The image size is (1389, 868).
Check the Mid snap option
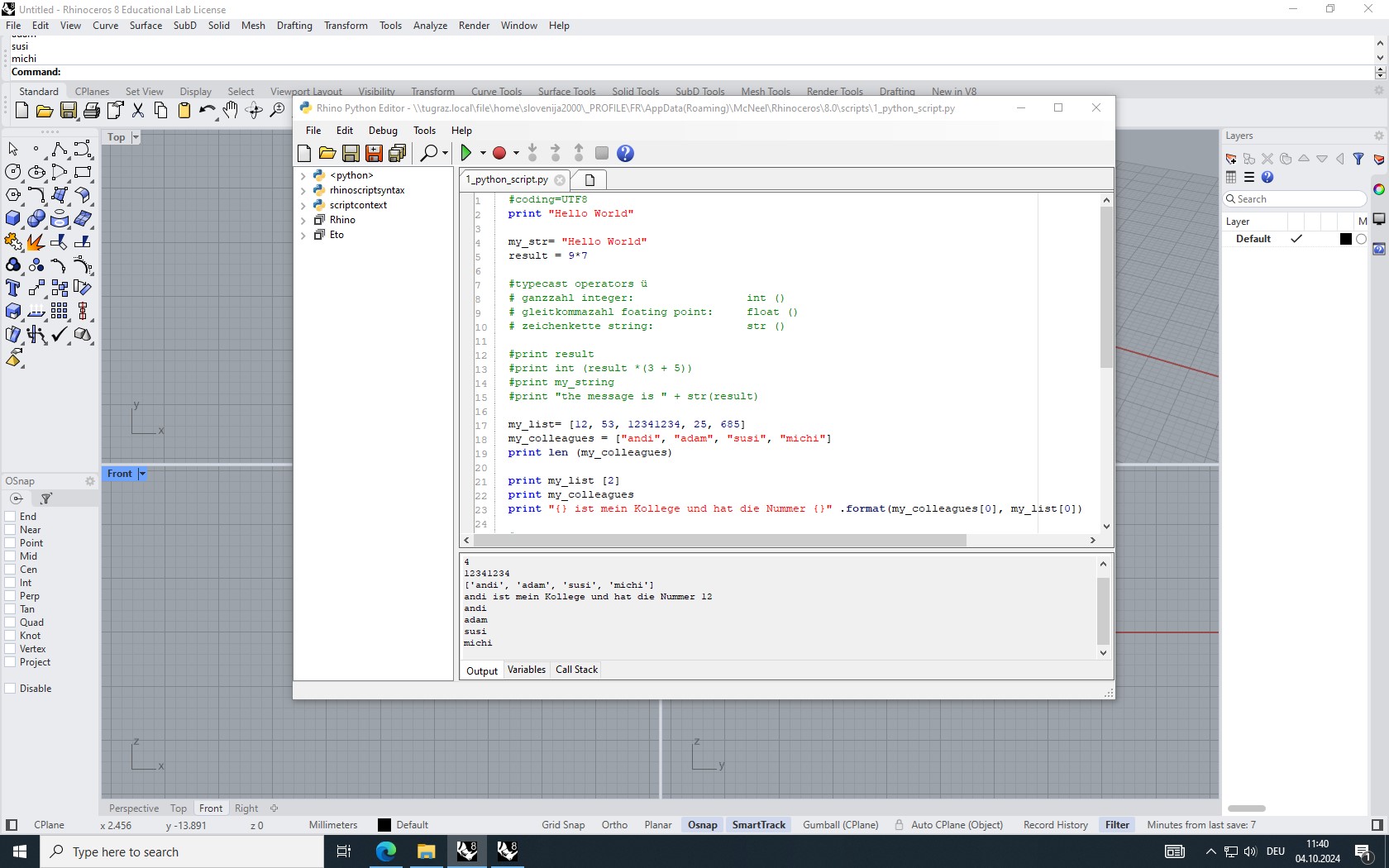(9, 556)
